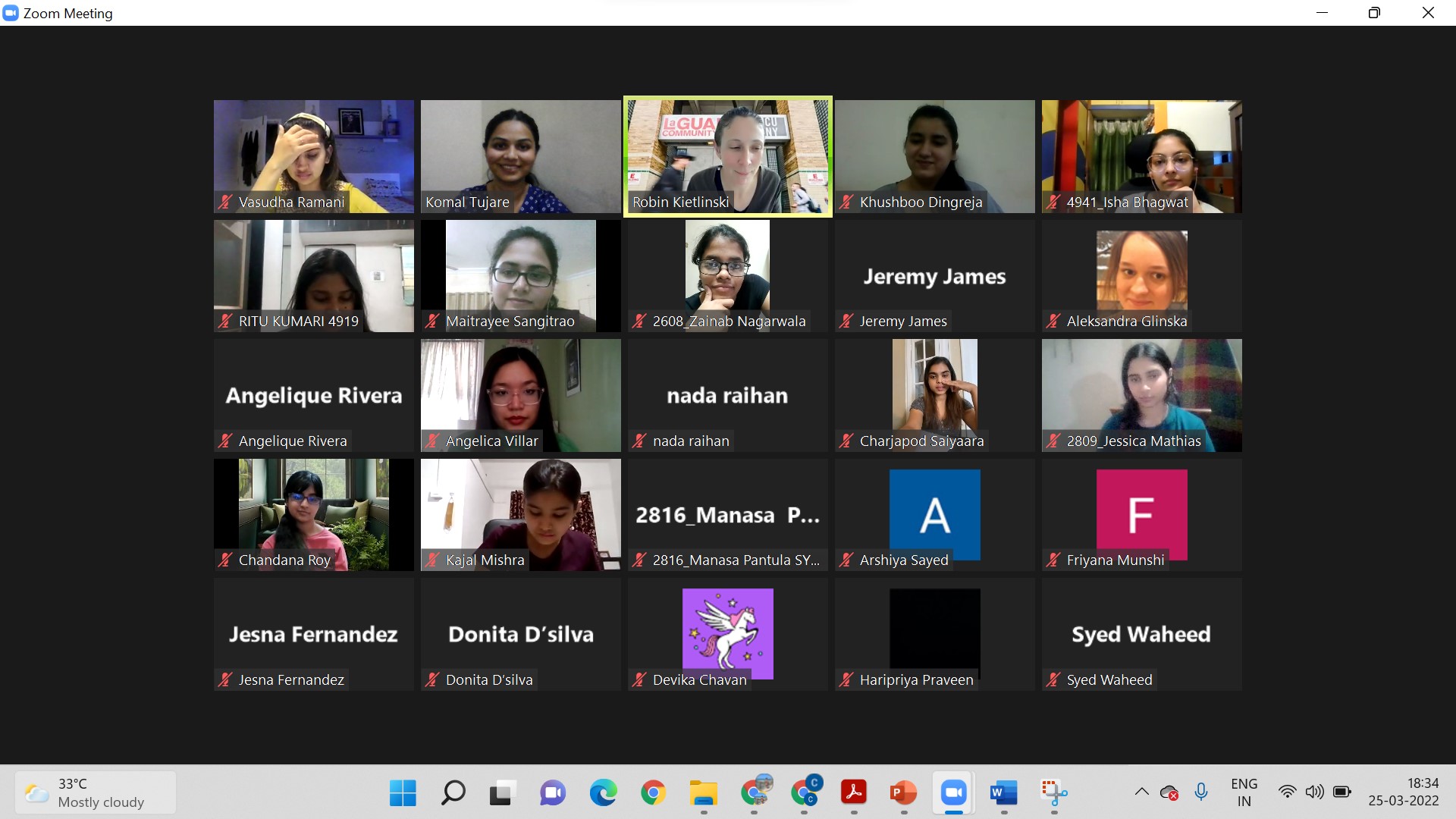Open Adobe Acrobat Reader from the taskbar

click(854, 793)
